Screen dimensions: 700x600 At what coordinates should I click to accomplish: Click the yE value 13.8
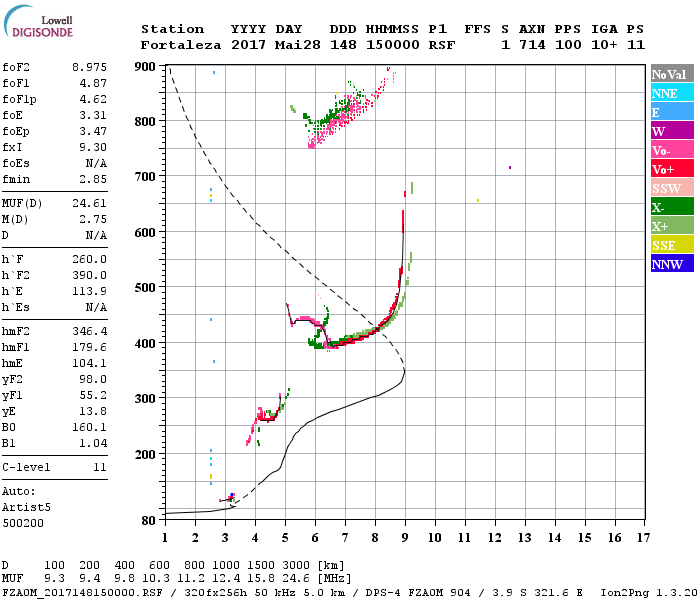coord(93,412)
